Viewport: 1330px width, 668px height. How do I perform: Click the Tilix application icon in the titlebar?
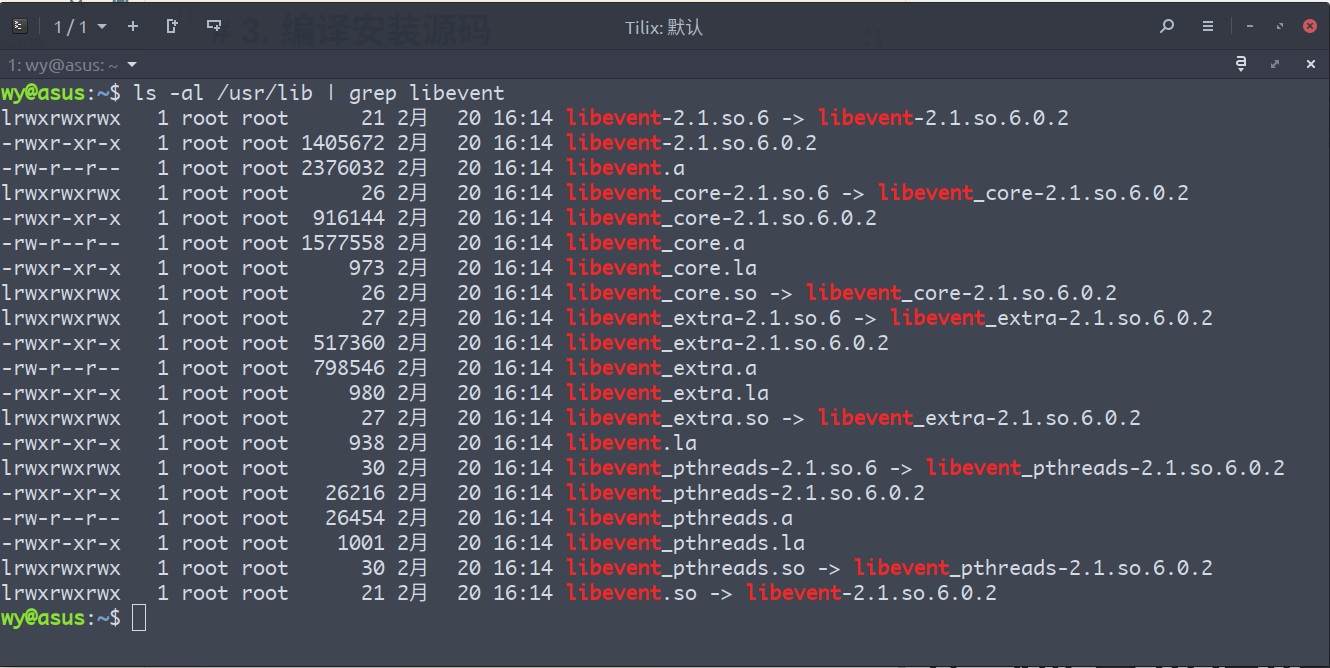point(20,26)
